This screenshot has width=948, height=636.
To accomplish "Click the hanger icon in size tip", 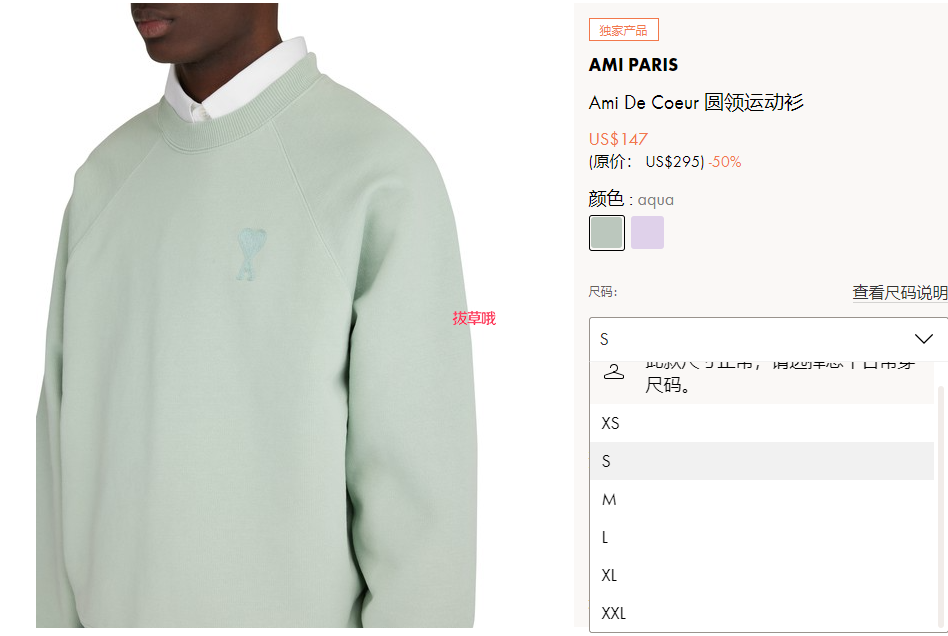I will tap(614, 371).
